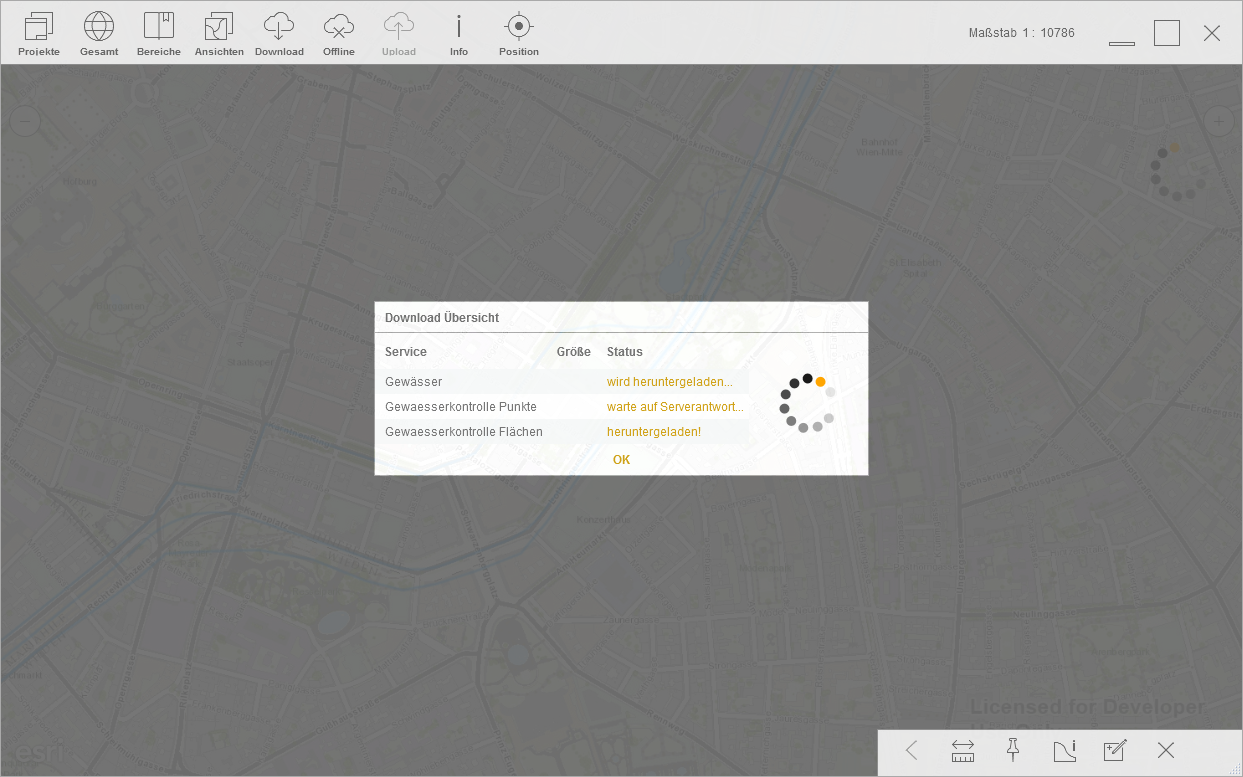Select the Gewässer service row
1243x777 pixels.
click(414, 382)
